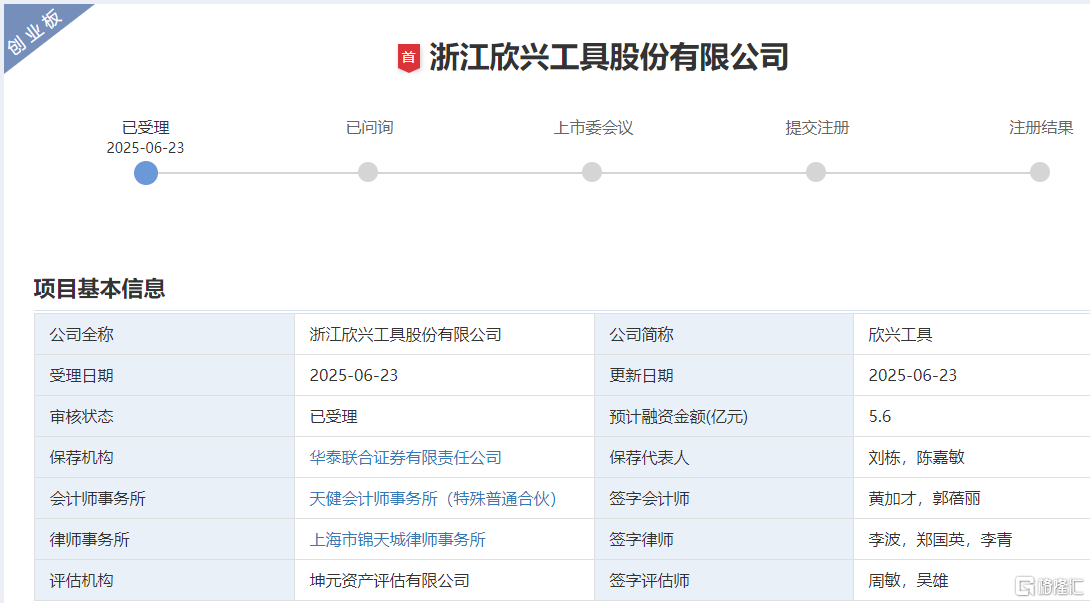
Task: Click the 更新日期 label cell
Action: (724, 376)
